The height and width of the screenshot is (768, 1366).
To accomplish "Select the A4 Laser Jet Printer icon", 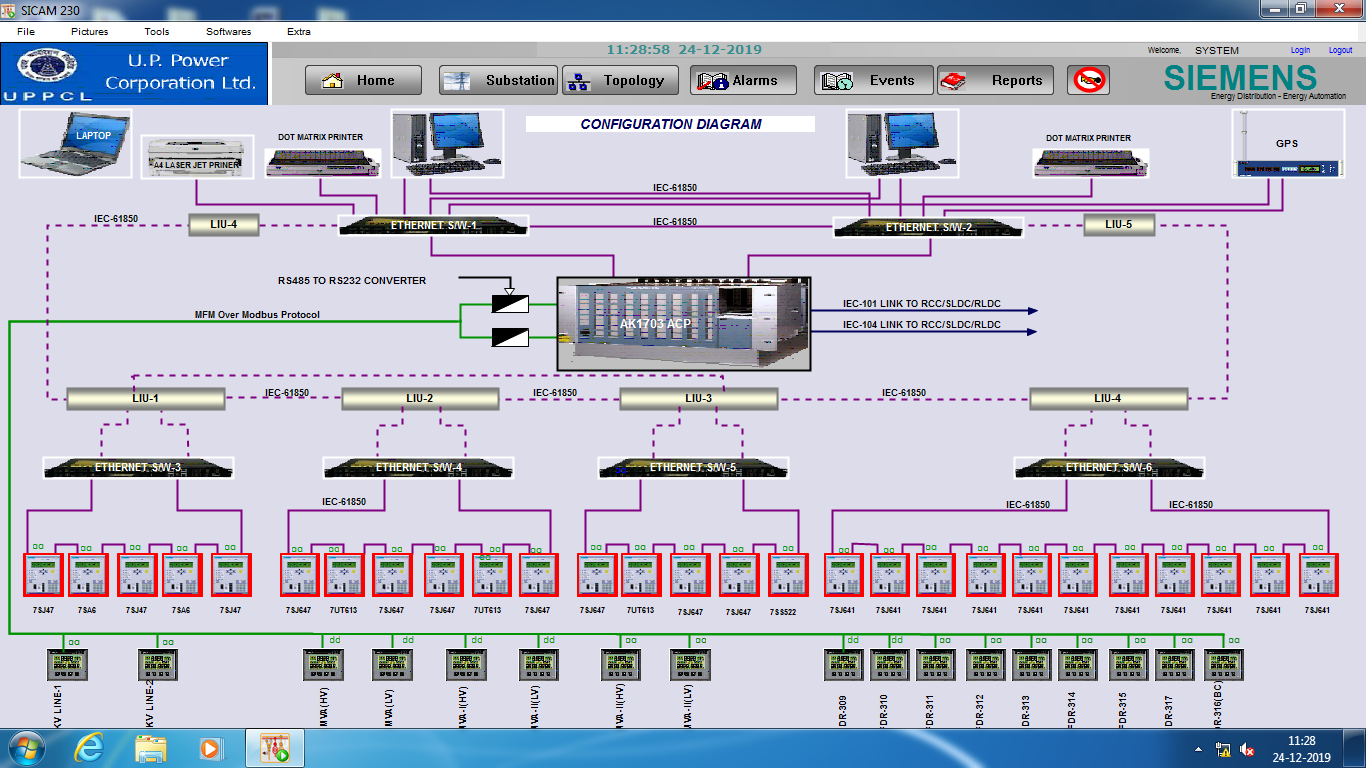I will [195, 158].
